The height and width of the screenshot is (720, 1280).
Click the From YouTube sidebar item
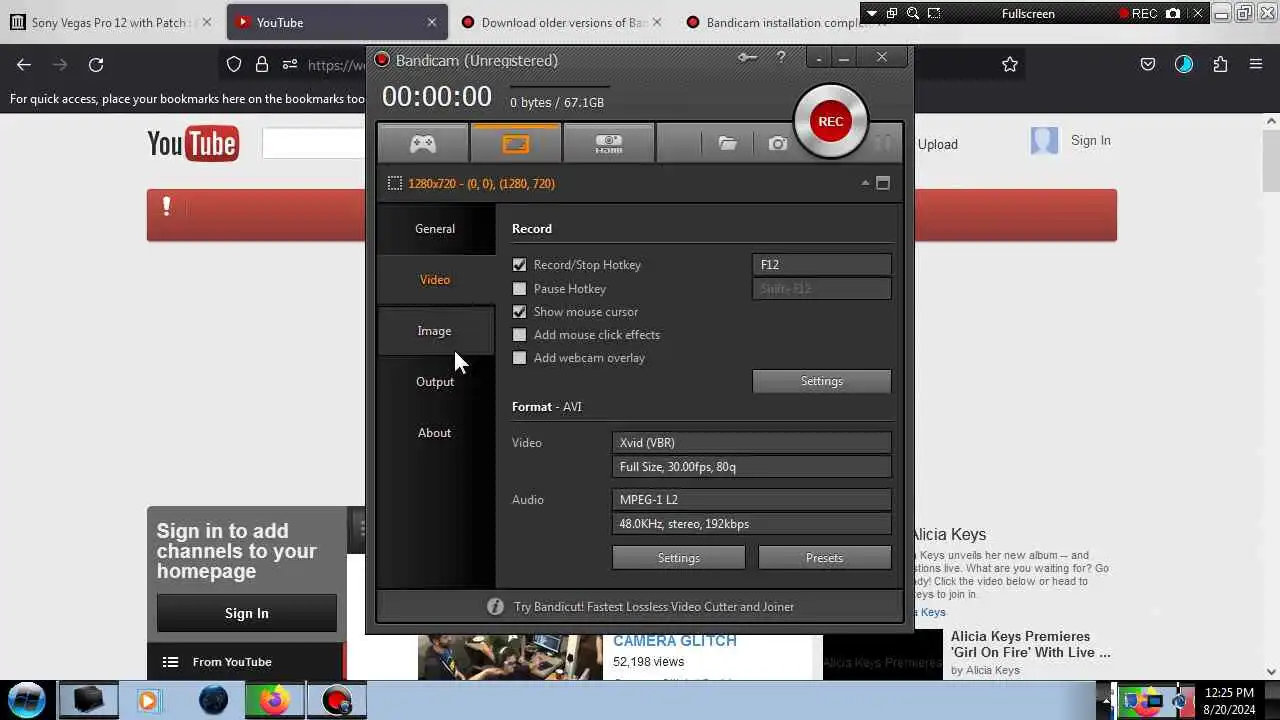click(x=246, y=661)
